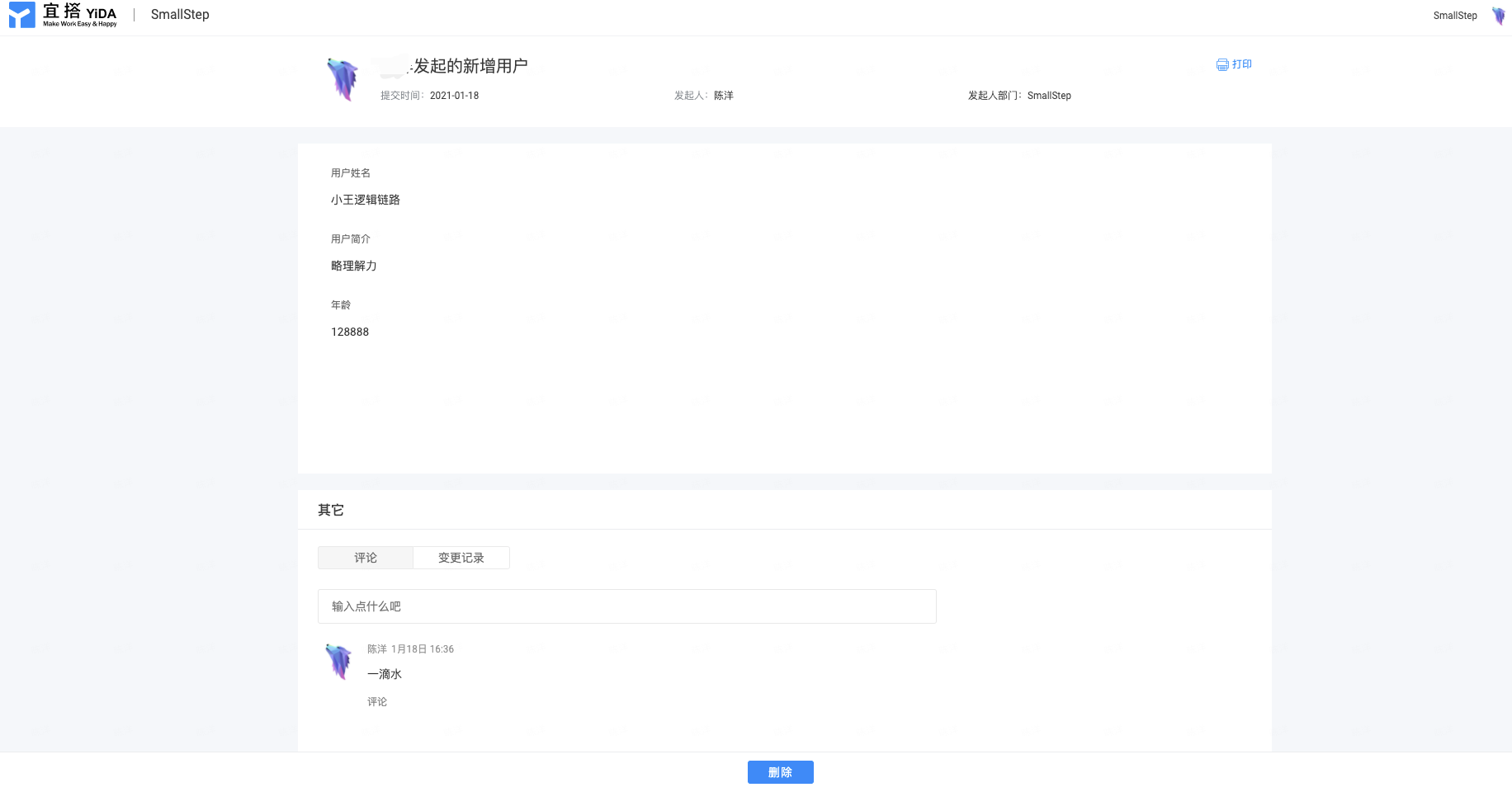
Task: Click the YiDA logo icon
Action: (22, 14)
